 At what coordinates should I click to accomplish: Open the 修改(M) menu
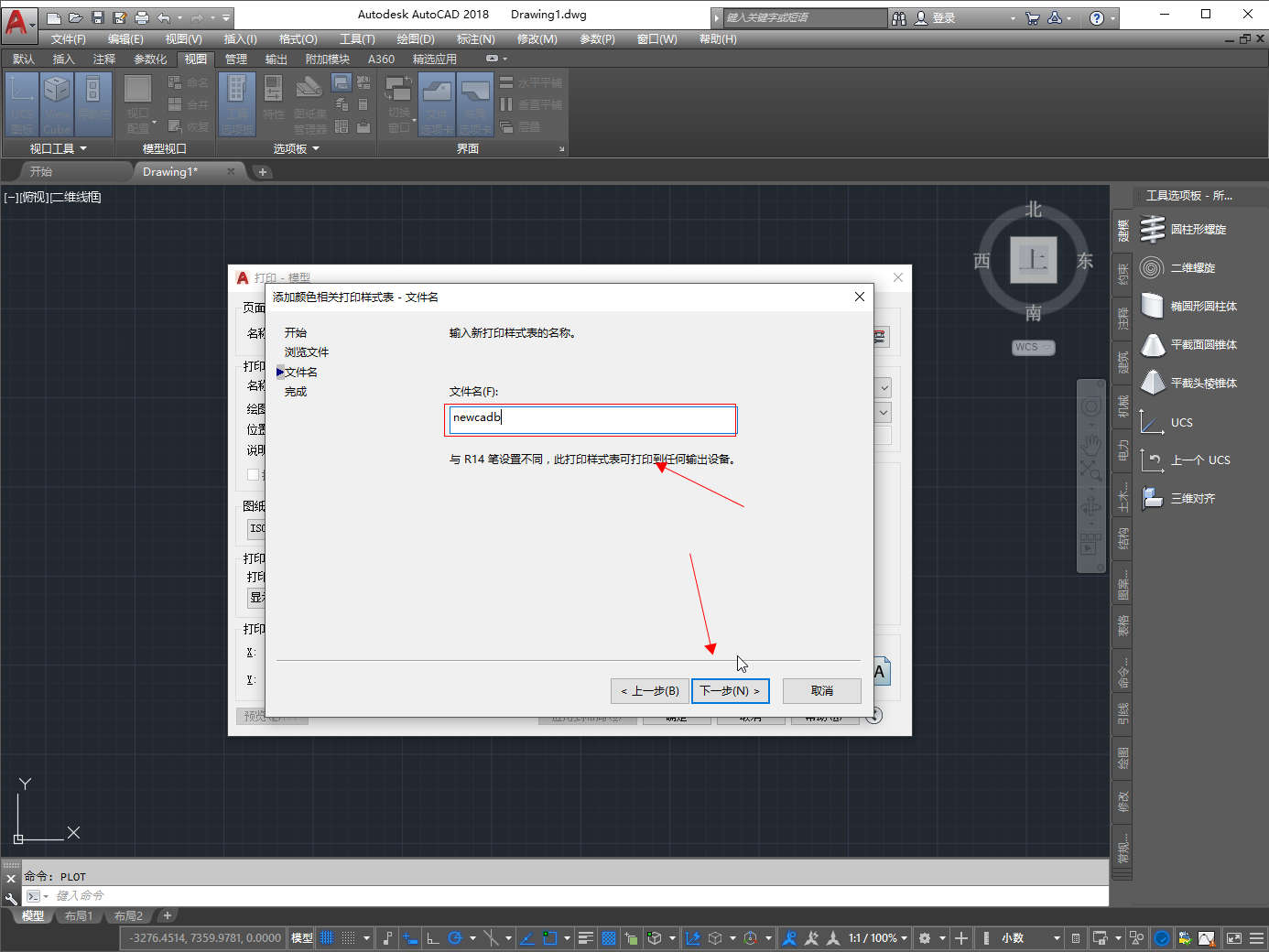click(x=537, y=39)
